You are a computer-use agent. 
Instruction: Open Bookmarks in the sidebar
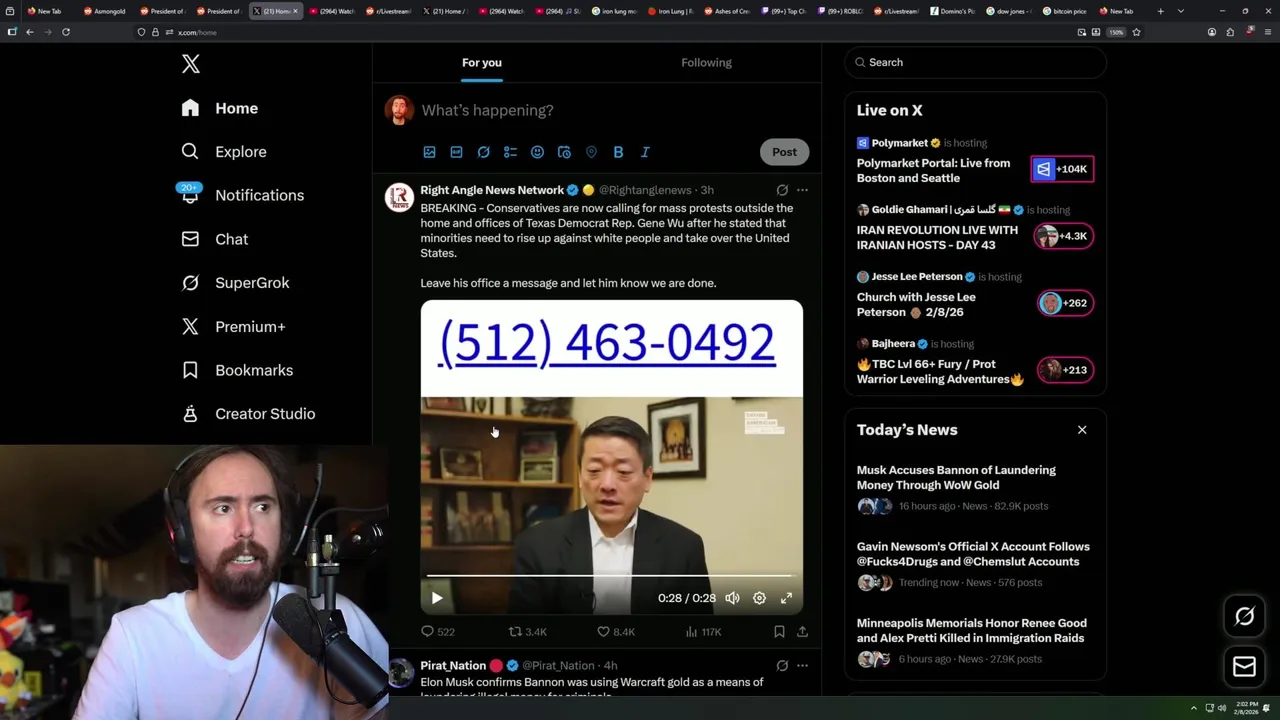(238, 370)
